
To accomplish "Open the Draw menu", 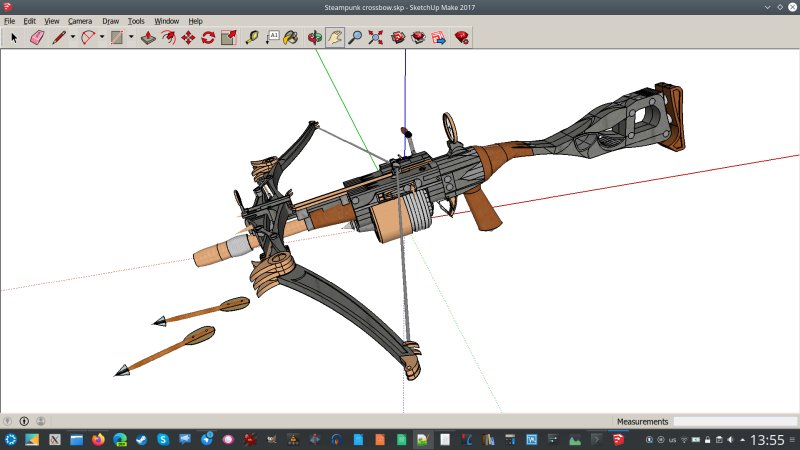I will pos(110,21).
